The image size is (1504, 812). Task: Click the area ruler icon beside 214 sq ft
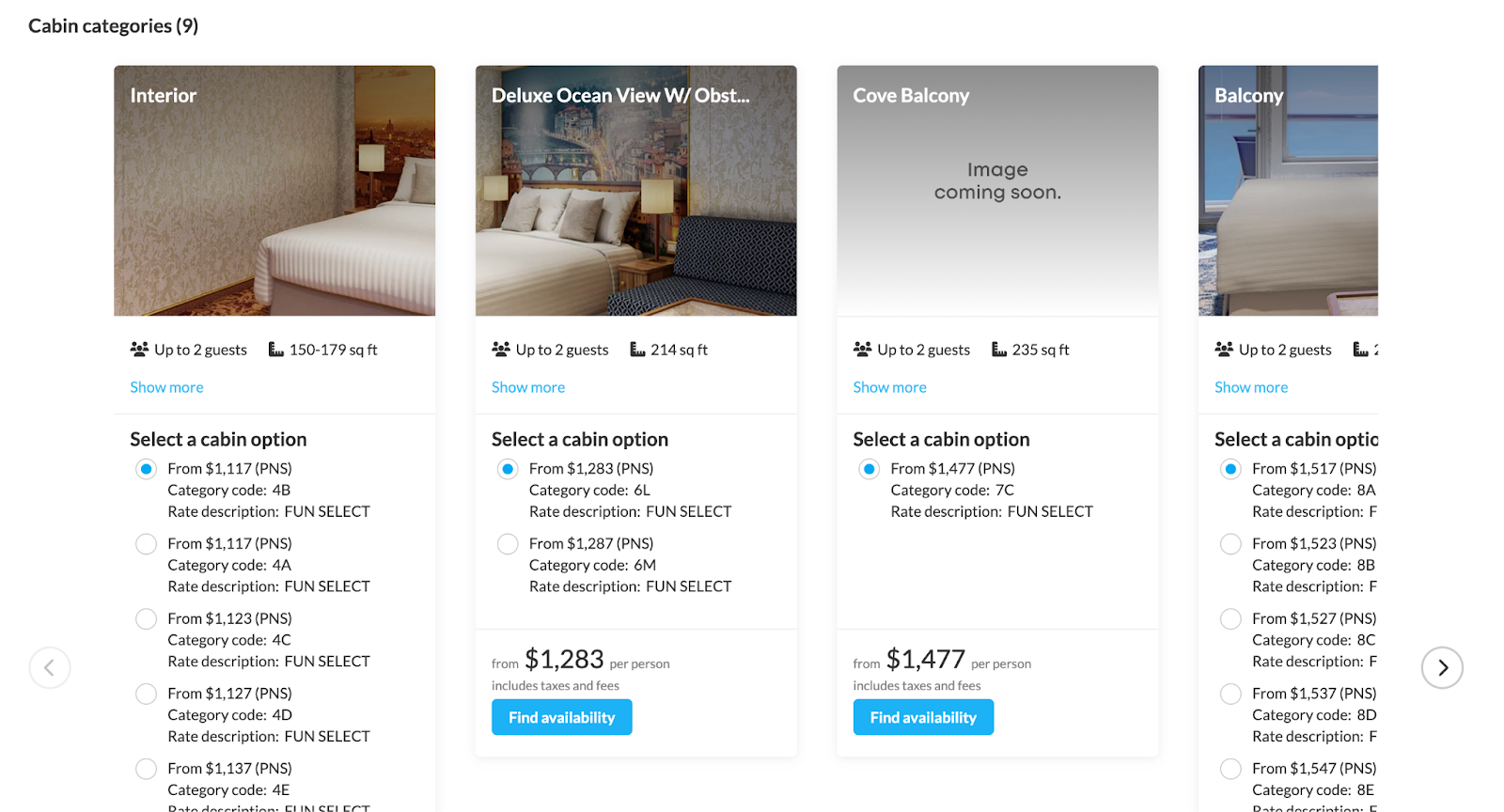click(x=637, y=350)
